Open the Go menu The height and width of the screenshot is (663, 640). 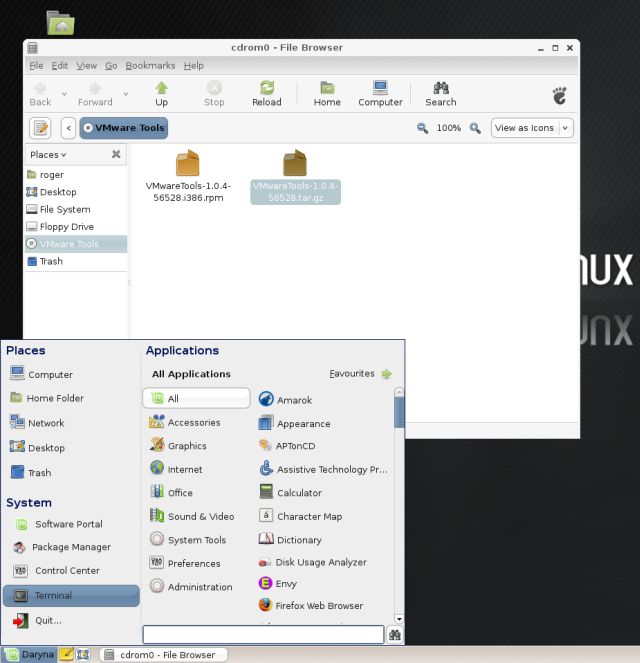[111, 66]
